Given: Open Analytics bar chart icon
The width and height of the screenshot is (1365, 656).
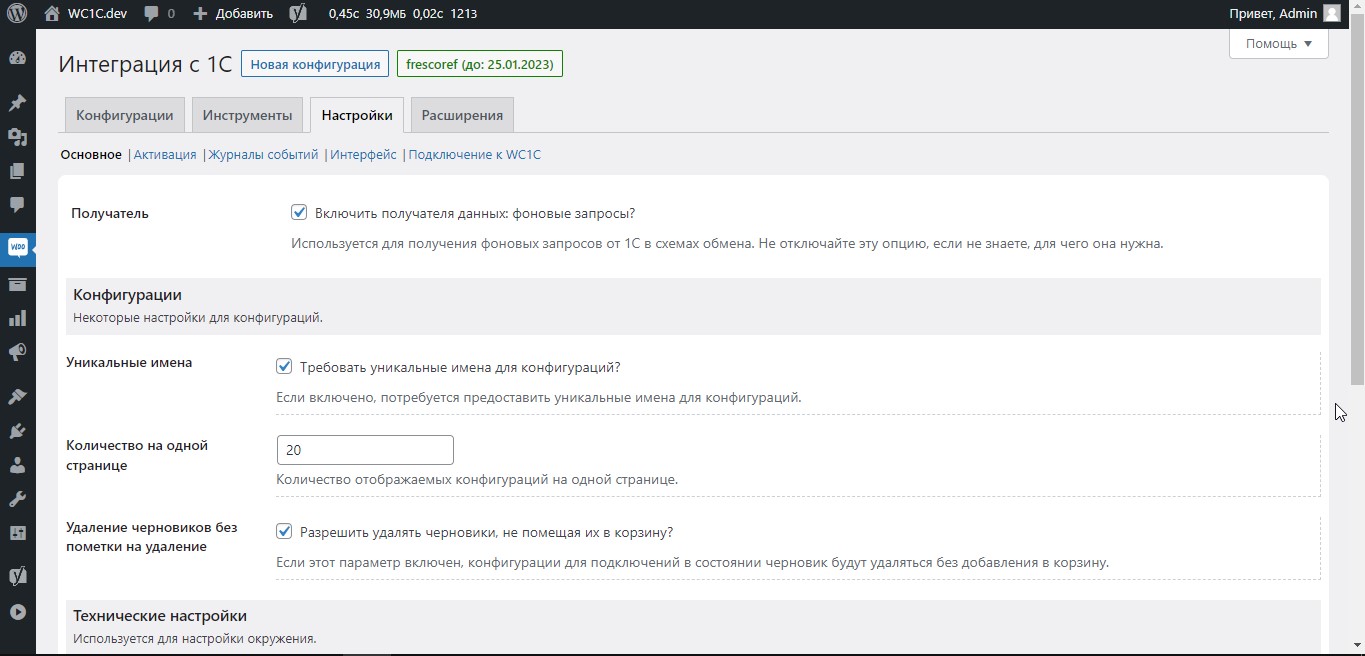Looking at the screenshot, I should click(17, 318).
